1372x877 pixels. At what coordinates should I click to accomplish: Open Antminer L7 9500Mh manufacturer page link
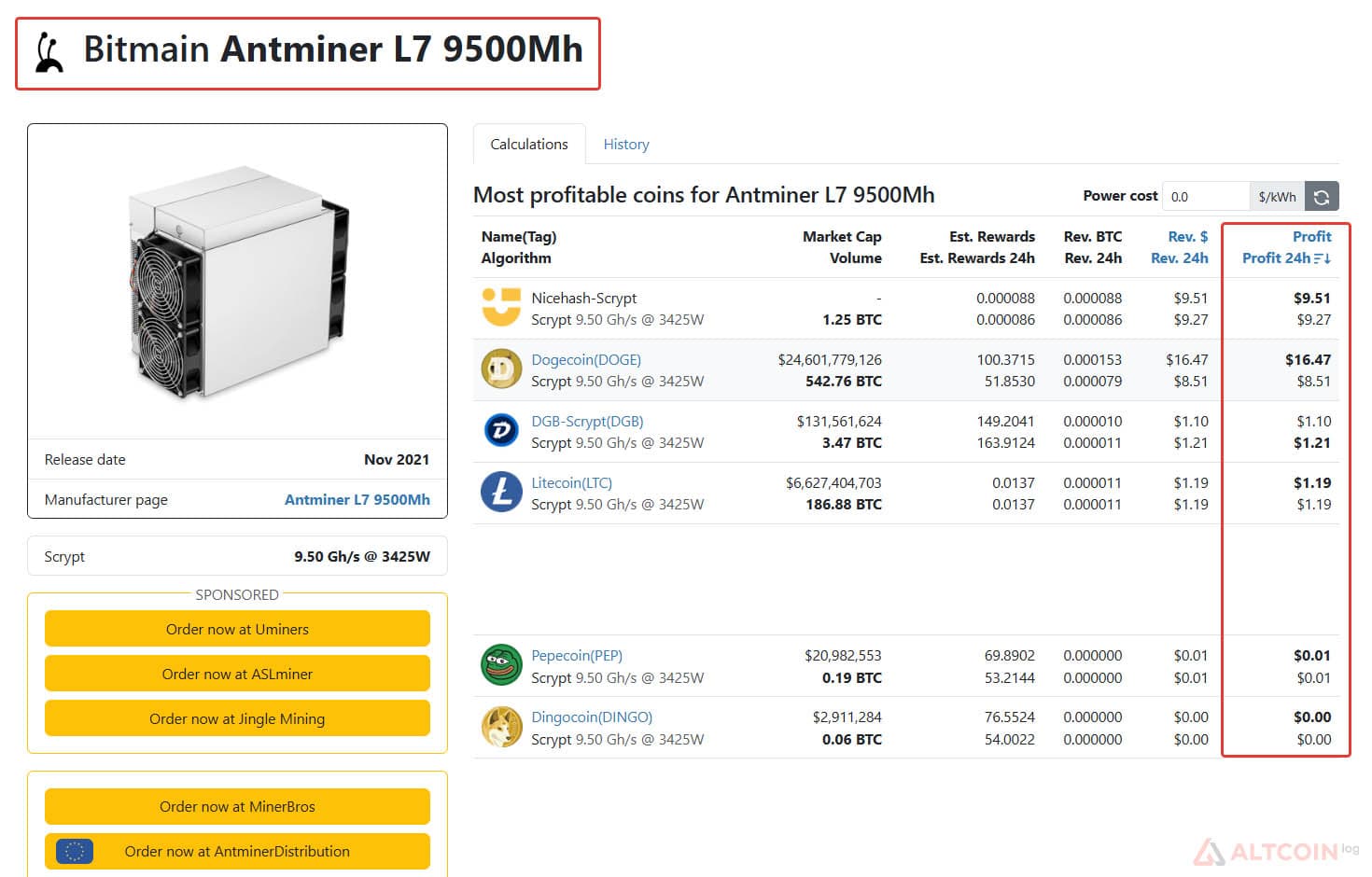tap(357, 499)
